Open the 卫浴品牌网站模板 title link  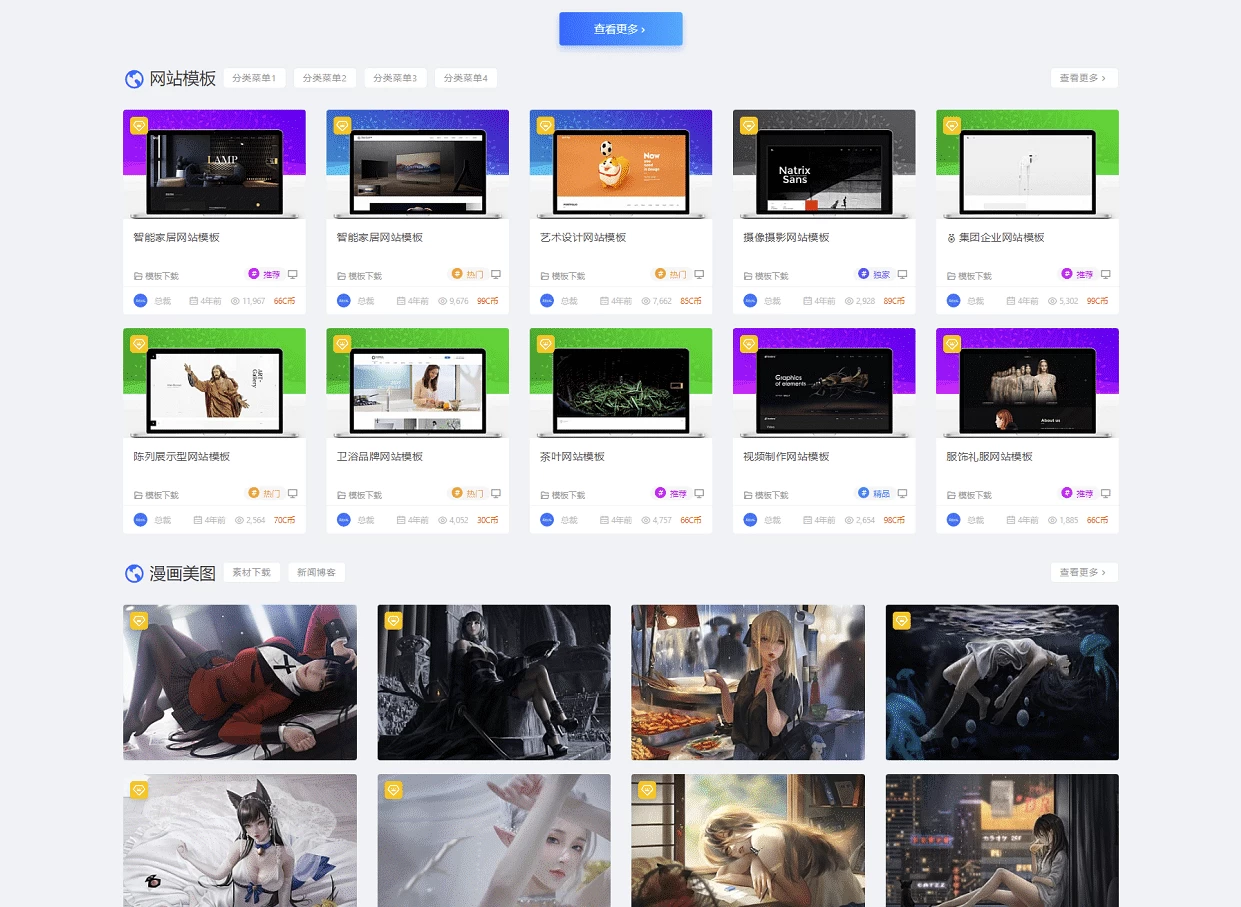coord(380,456)
